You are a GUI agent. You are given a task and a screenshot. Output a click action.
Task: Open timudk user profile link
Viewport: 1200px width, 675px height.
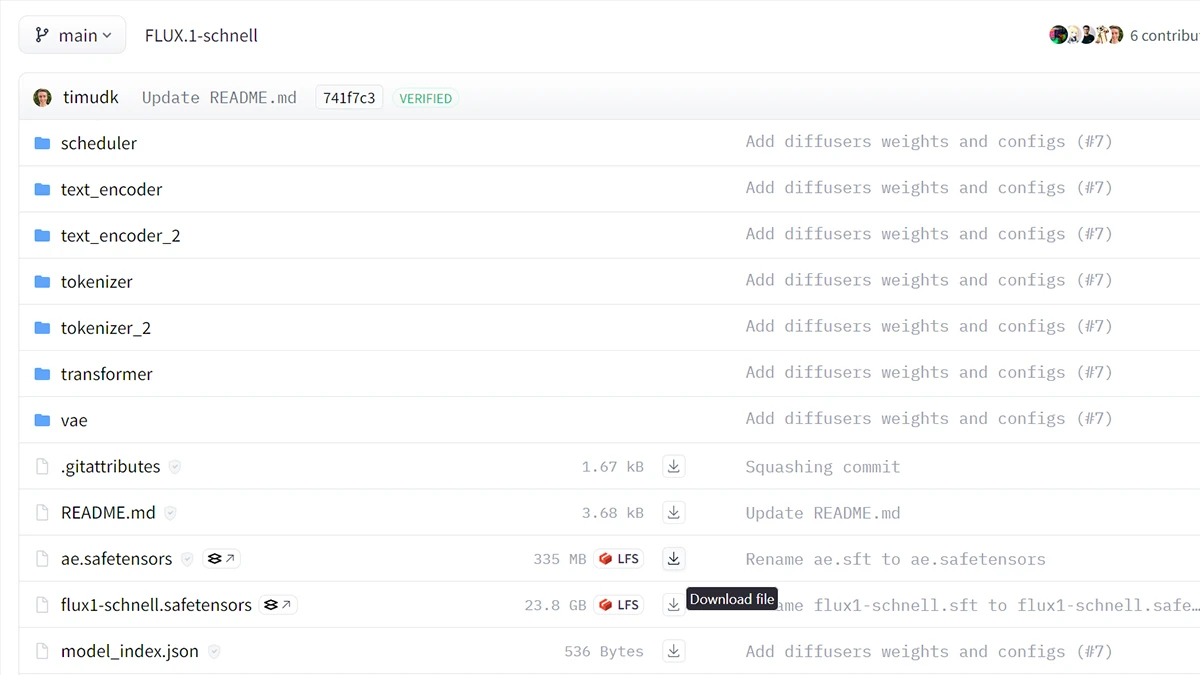(90, 97)
